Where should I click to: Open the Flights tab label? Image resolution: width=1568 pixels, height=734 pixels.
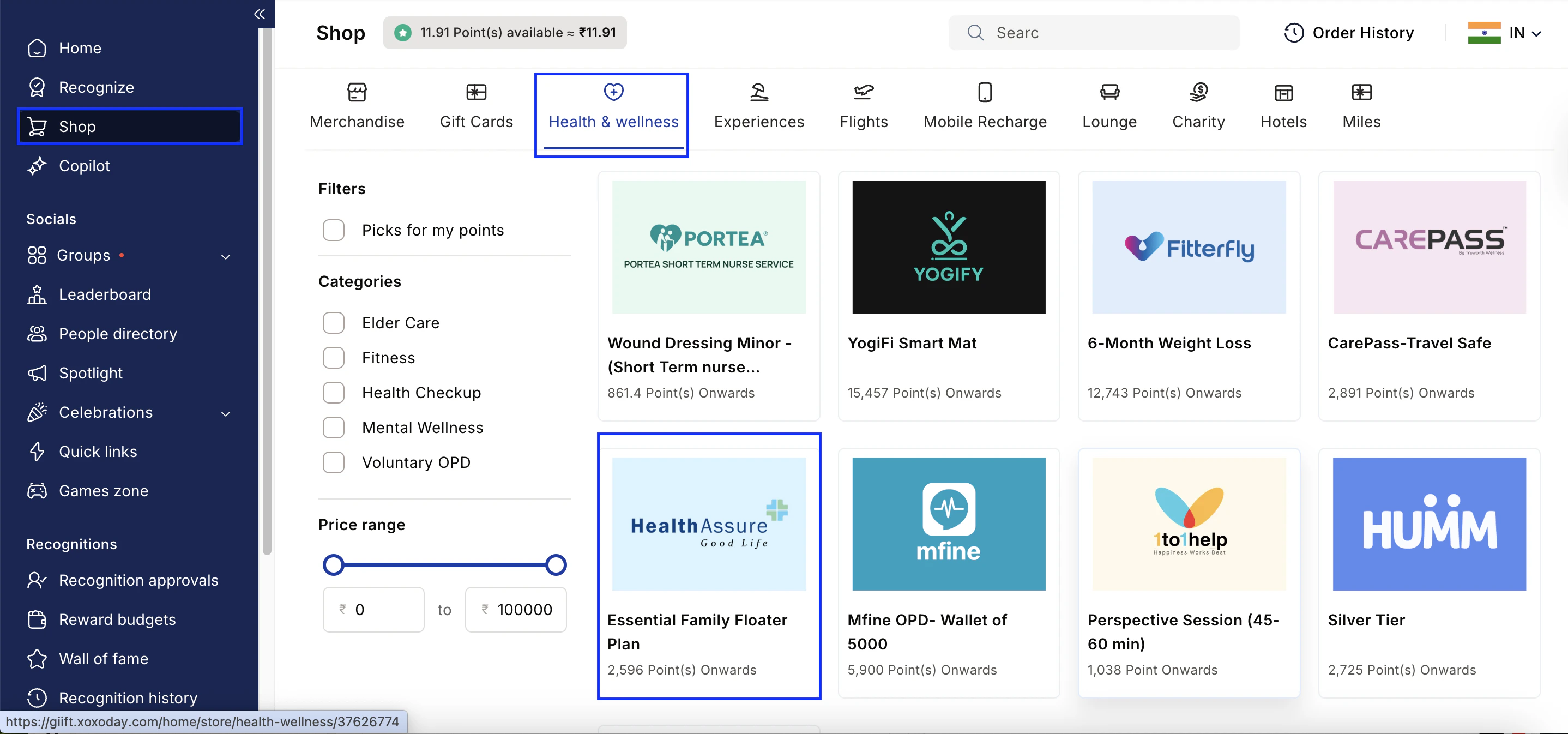point(864,122)
